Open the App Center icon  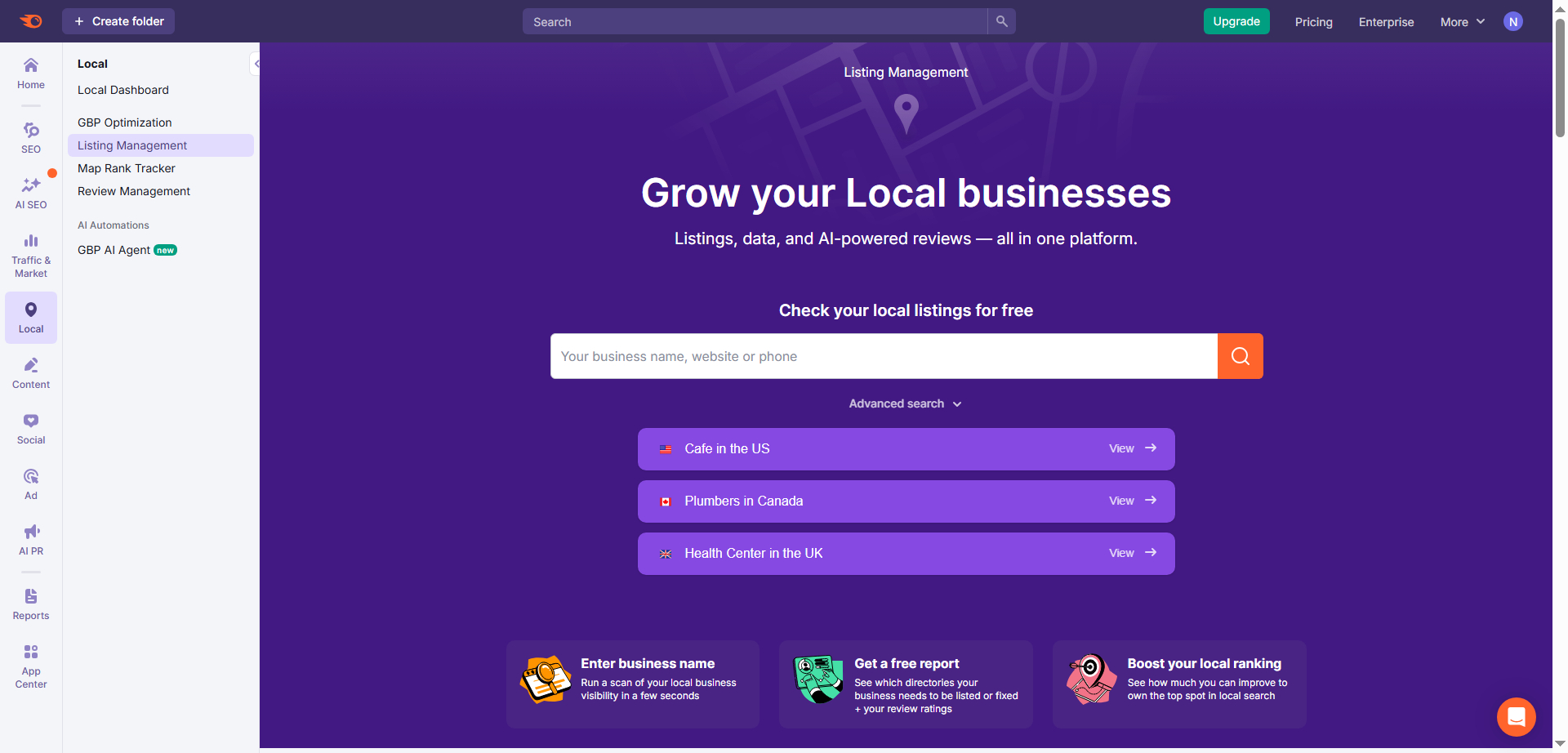click(31, 666)
